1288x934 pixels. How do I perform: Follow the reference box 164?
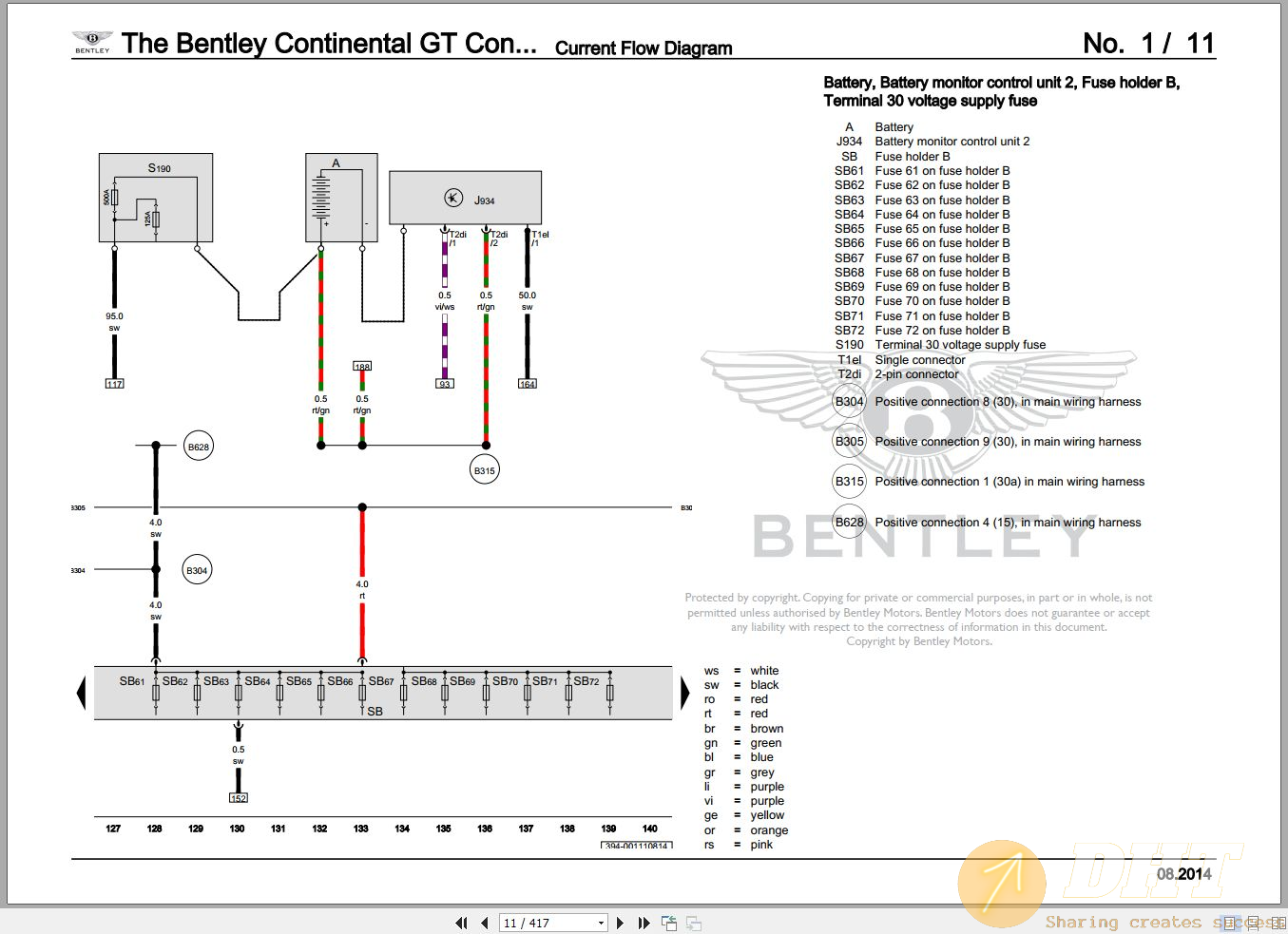(x=528, y=384)
